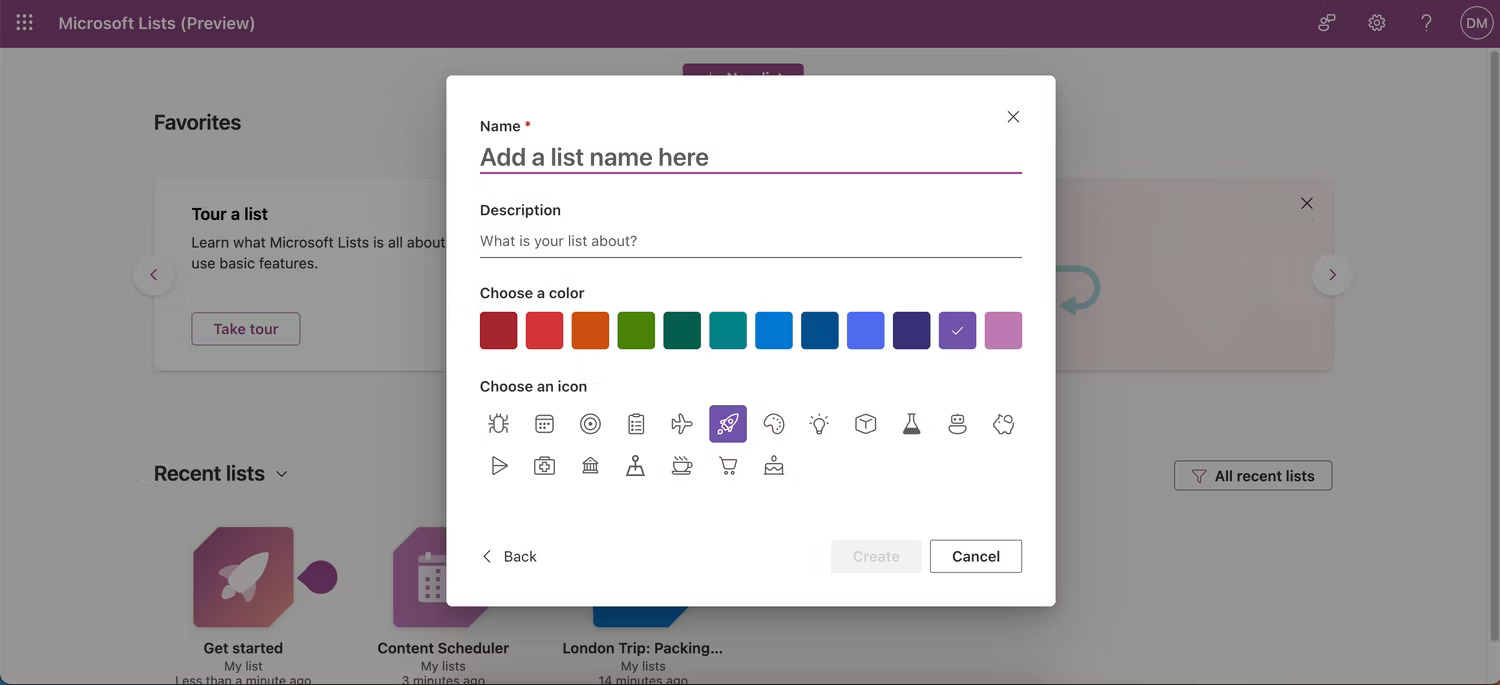This screenshot has height=685, width=1500.
Task: Expand the Recent lists dropdown
Action: tap(282, 474)
